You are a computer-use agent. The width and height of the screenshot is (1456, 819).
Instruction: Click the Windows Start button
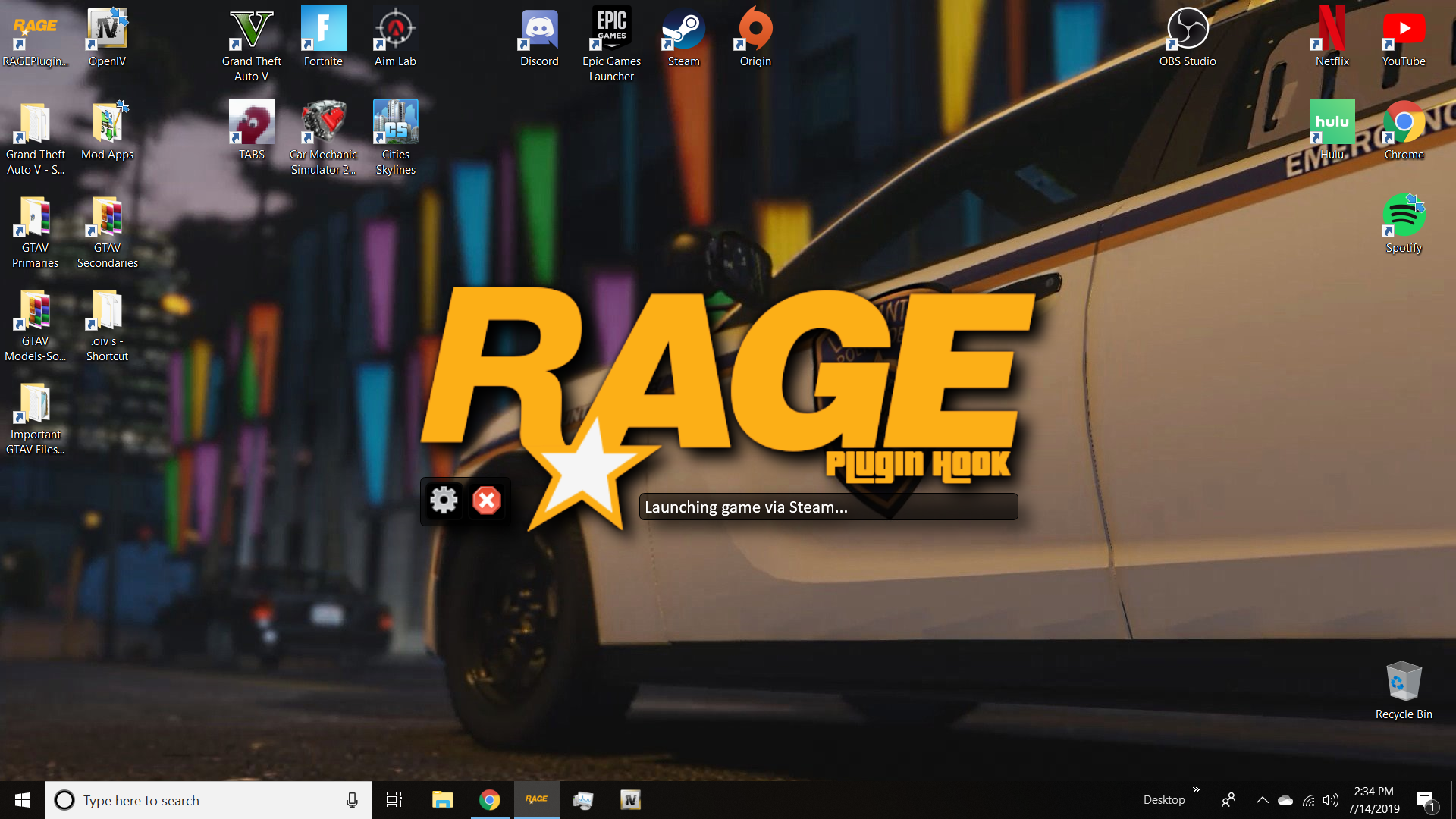pyautogui.click(x=23, y=800)
